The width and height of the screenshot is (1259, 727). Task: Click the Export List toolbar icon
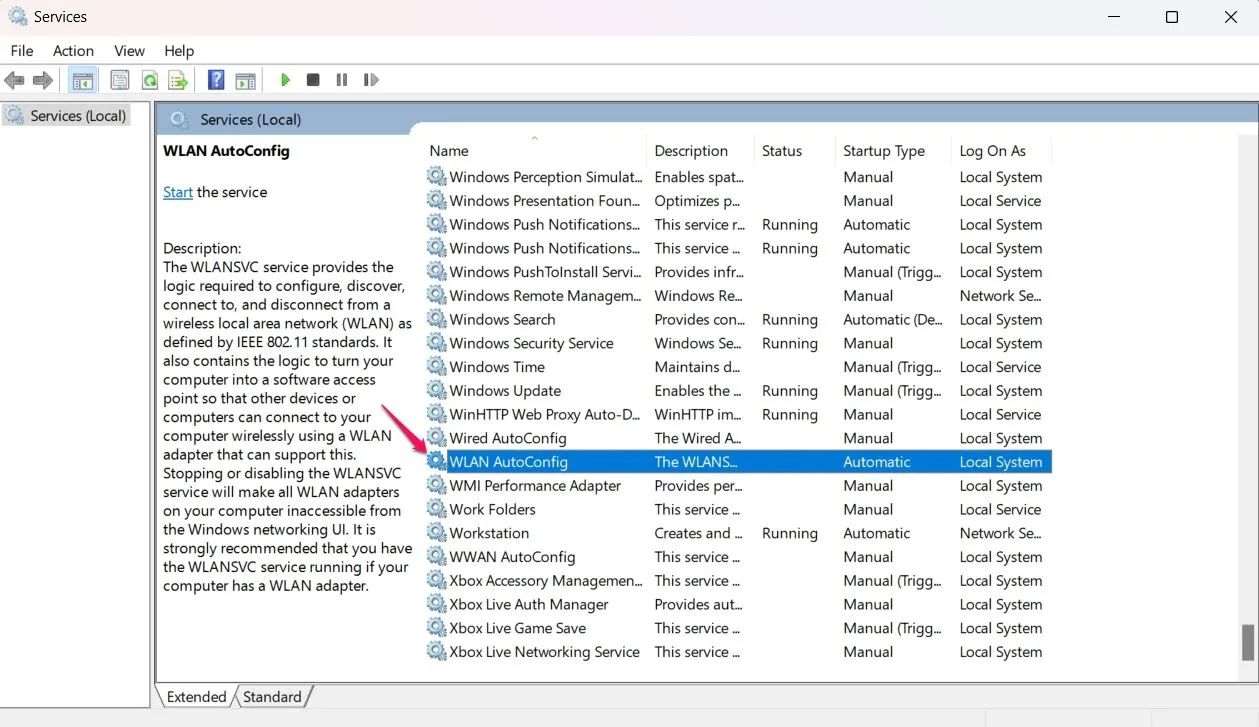tap(178, 80)
